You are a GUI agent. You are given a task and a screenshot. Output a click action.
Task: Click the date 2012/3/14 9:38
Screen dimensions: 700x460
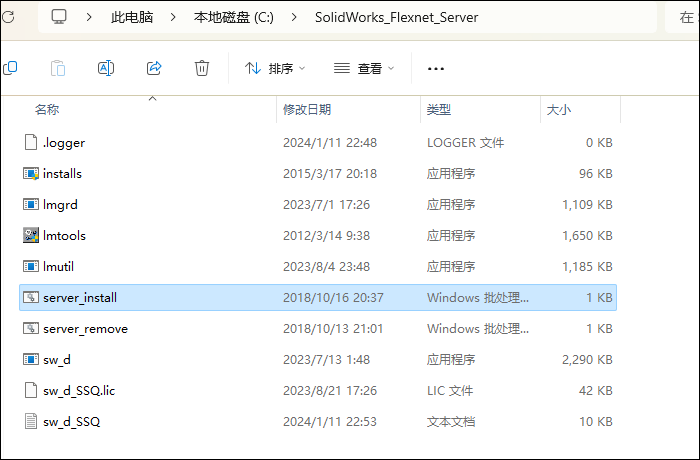click(x=326, y=235)
